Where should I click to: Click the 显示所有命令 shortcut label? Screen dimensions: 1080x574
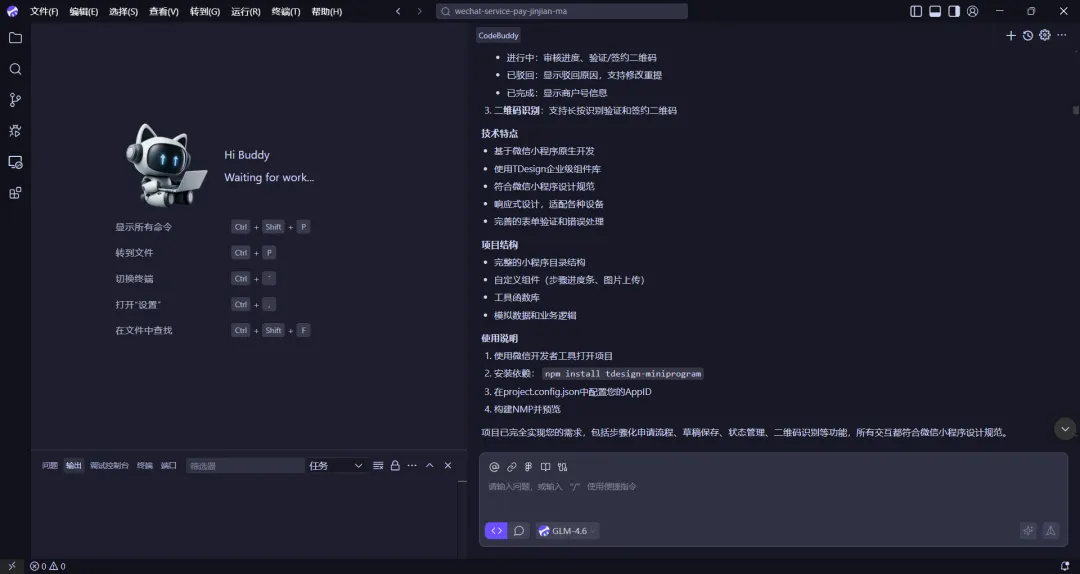[x=143, y=227]
